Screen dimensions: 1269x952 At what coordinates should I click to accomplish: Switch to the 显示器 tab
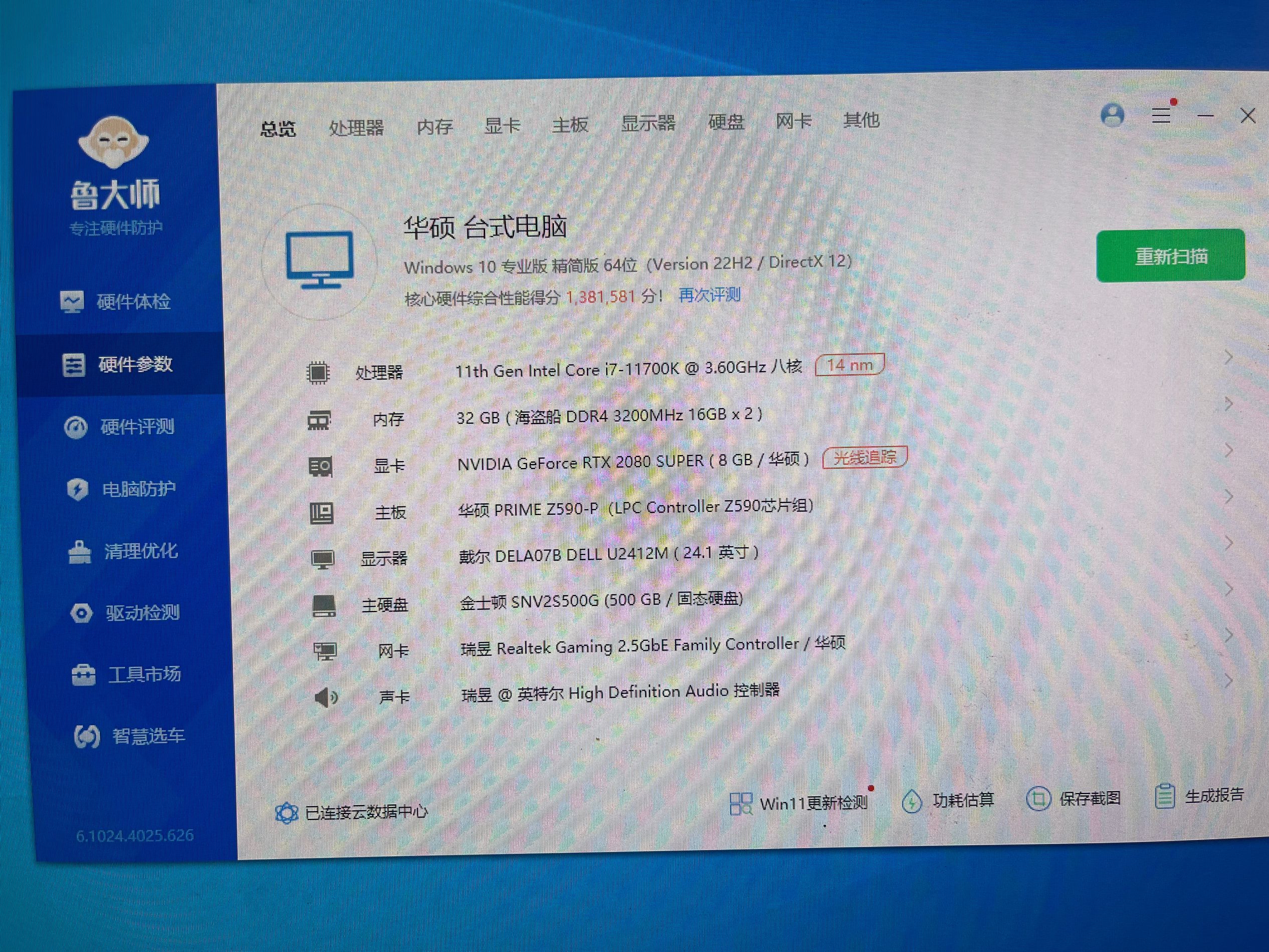[648, 123]
